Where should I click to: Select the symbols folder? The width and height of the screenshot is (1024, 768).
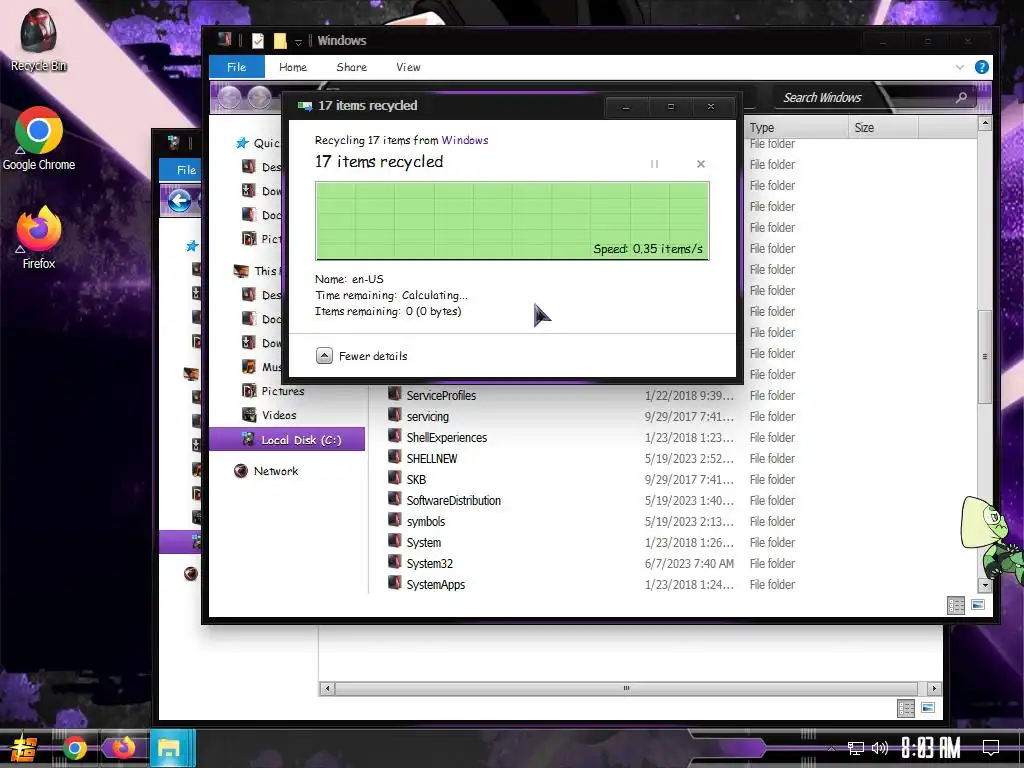(x=426, y=521)
